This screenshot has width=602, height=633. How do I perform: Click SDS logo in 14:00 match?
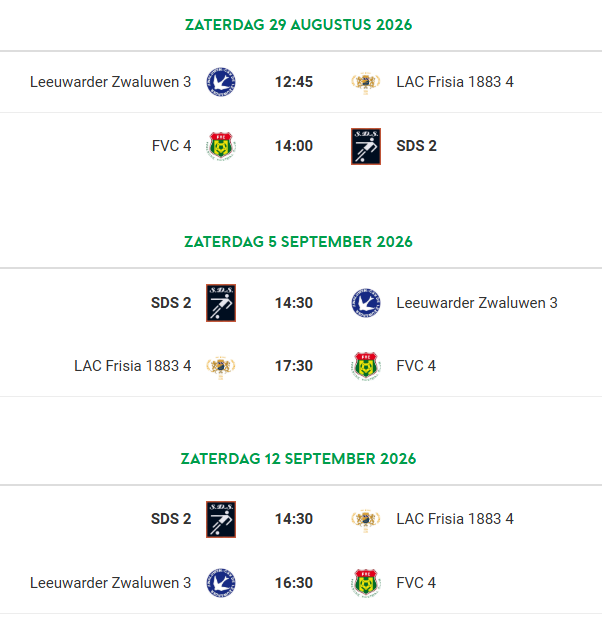[x=366, y=147]
